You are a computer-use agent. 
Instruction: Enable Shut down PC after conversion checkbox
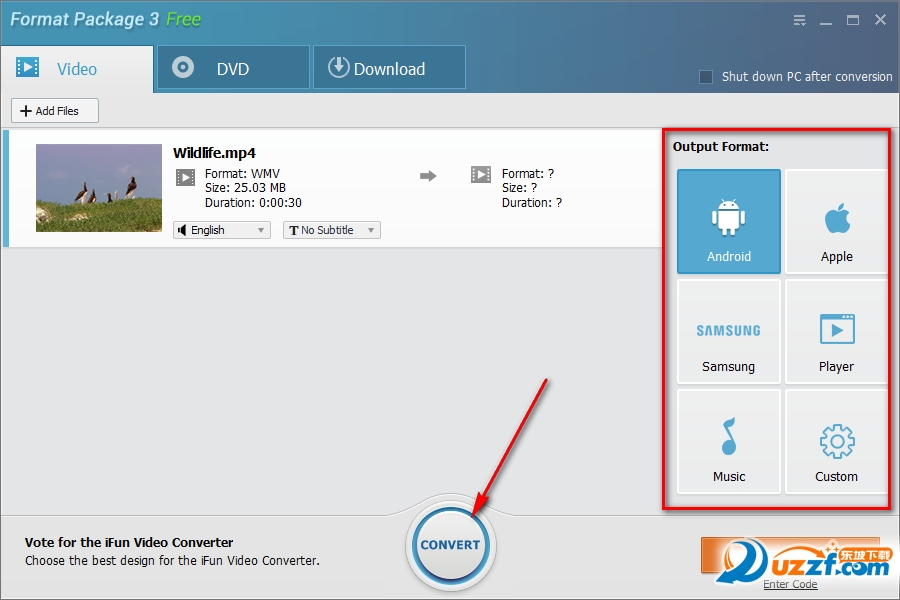[706, 77]
